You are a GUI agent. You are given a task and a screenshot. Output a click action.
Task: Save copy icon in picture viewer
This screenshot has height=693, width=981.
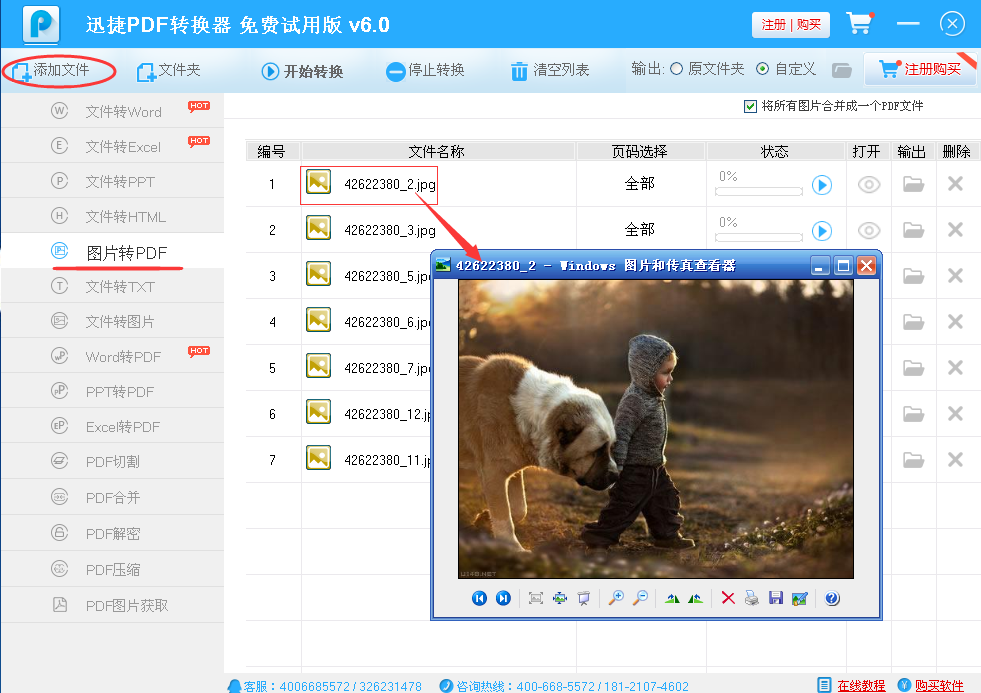(x=776, y=599)
